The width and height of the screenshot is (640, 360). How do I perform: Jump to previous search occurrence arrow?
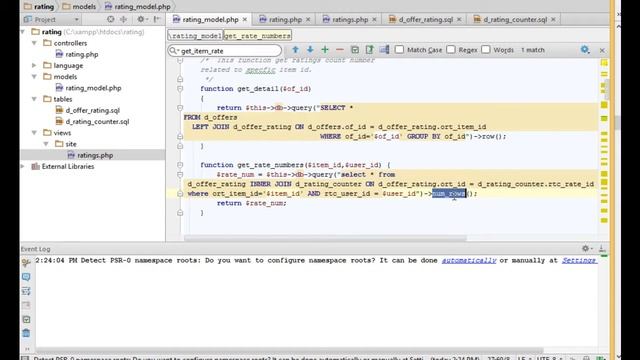click(296, 50)
